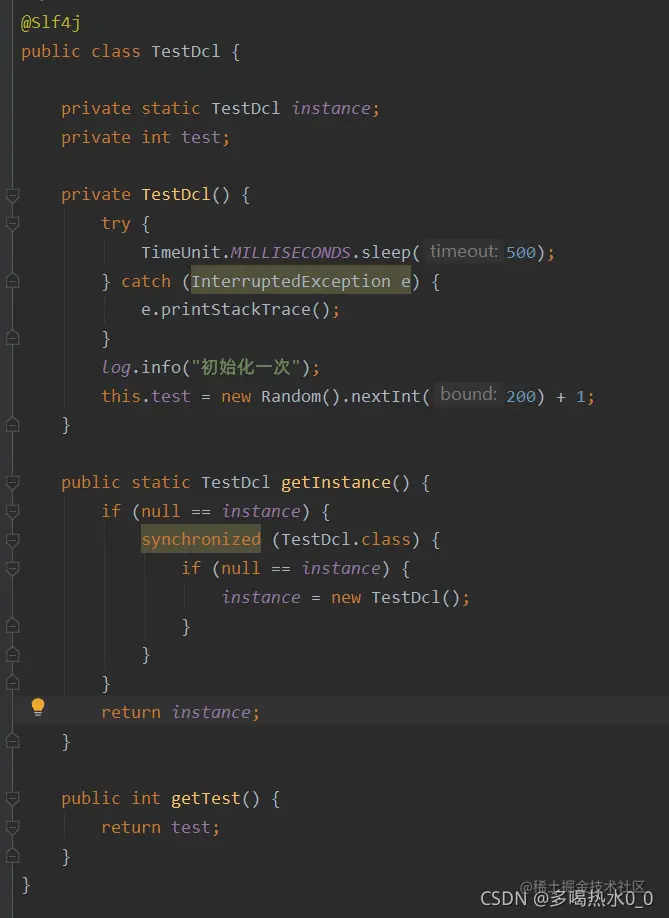
Task: Click this.test in the assignment line
Action: (146, 396)
